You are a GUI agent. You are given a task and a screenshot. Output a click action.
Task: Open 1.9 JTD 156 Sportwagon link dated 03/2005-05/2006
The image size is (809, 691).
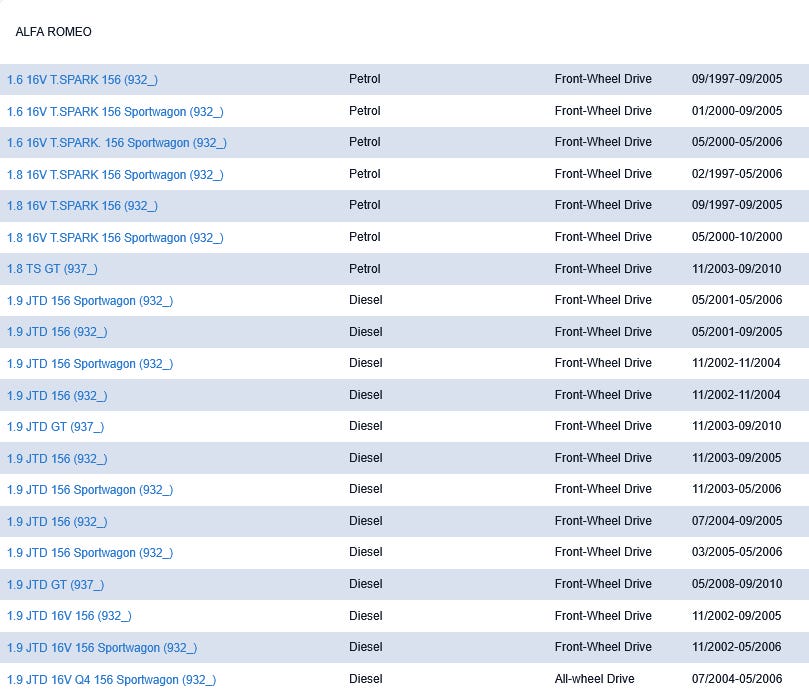(90, 552)
